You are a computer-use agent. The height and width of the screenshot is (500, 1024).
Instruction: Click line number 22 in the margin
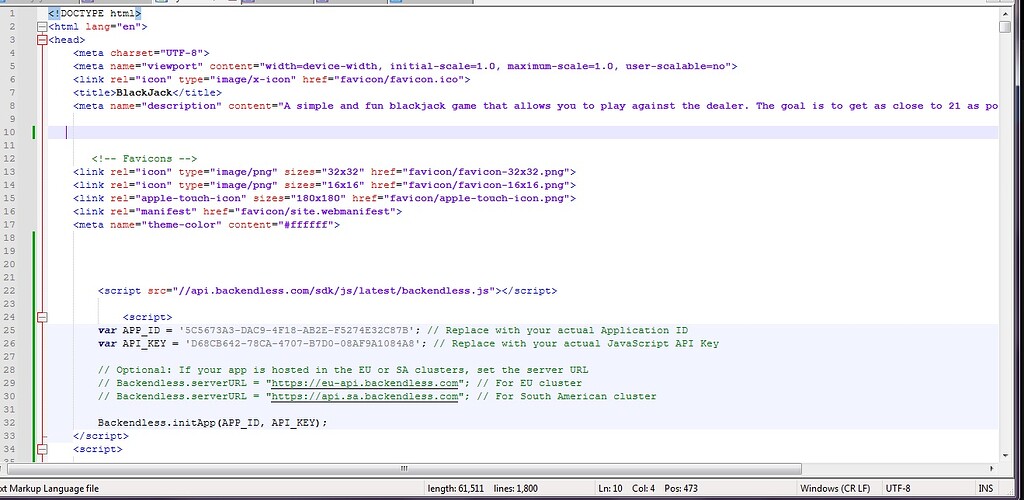[11, 291]
